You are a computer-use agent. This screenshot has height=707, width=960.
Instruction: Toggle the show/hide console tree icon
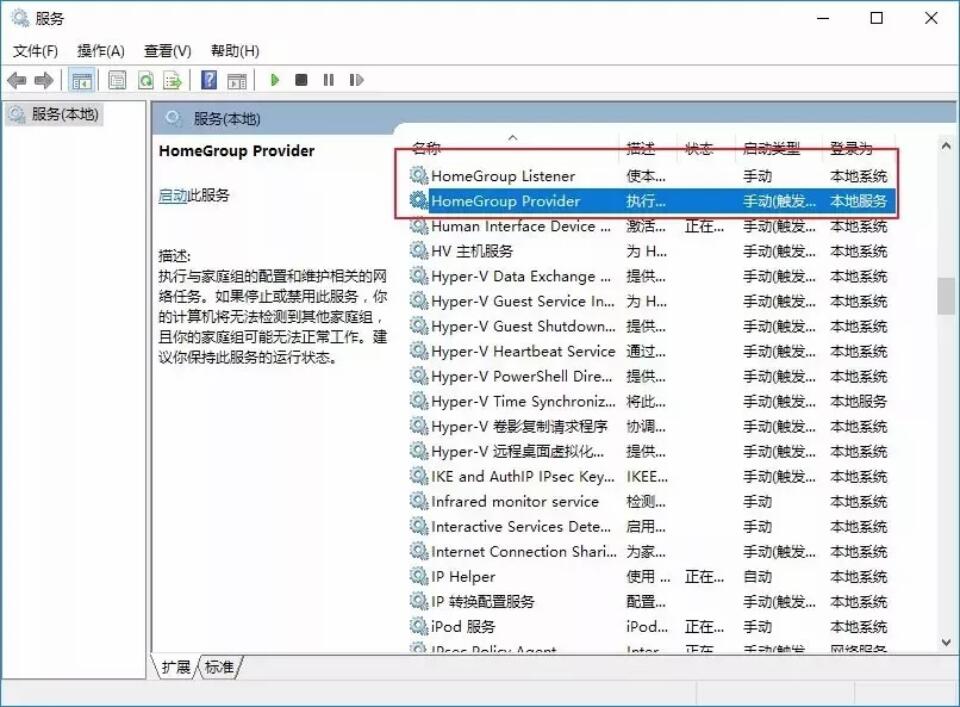tap(81, 80)
